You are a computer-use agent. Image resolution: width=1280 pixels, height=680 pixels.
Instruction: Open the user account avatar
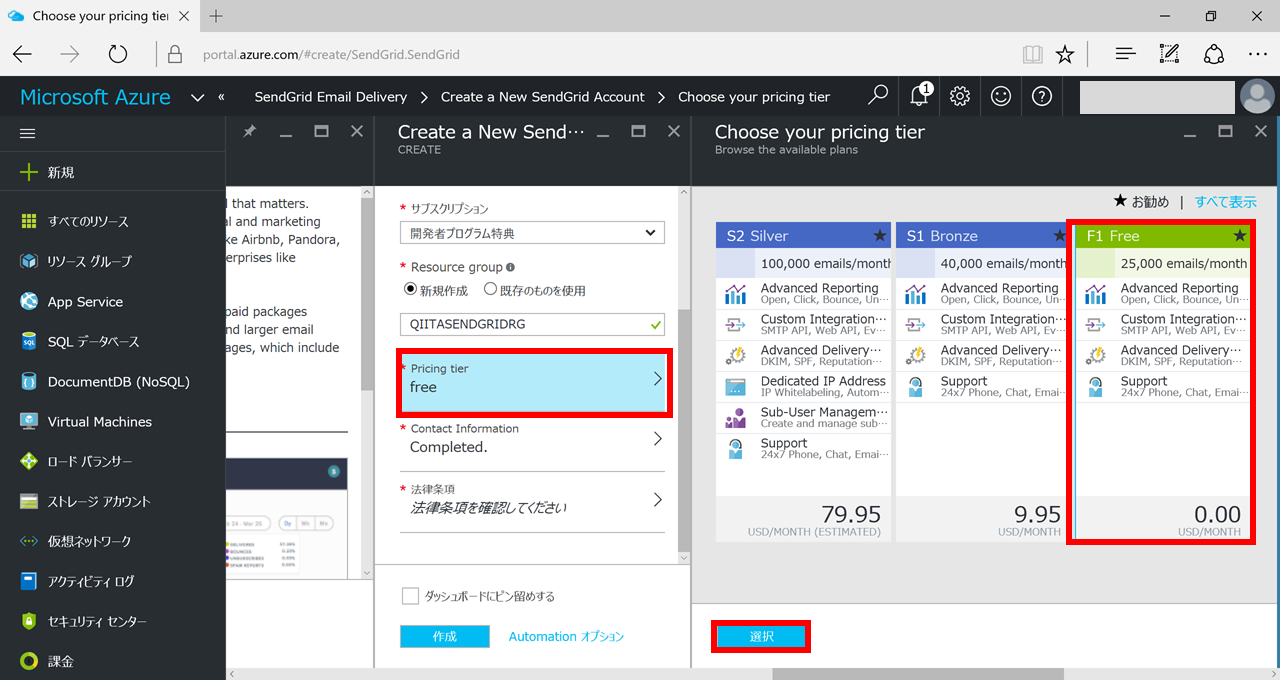[x=1257, y=96]
